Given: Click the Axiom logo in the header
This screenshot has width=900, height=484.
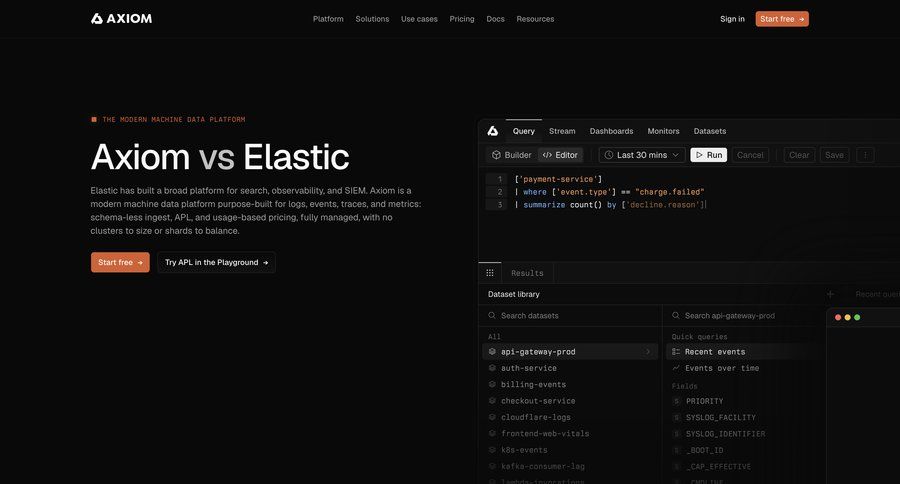Looking at the screenshot, I should (x=121, y=19).
